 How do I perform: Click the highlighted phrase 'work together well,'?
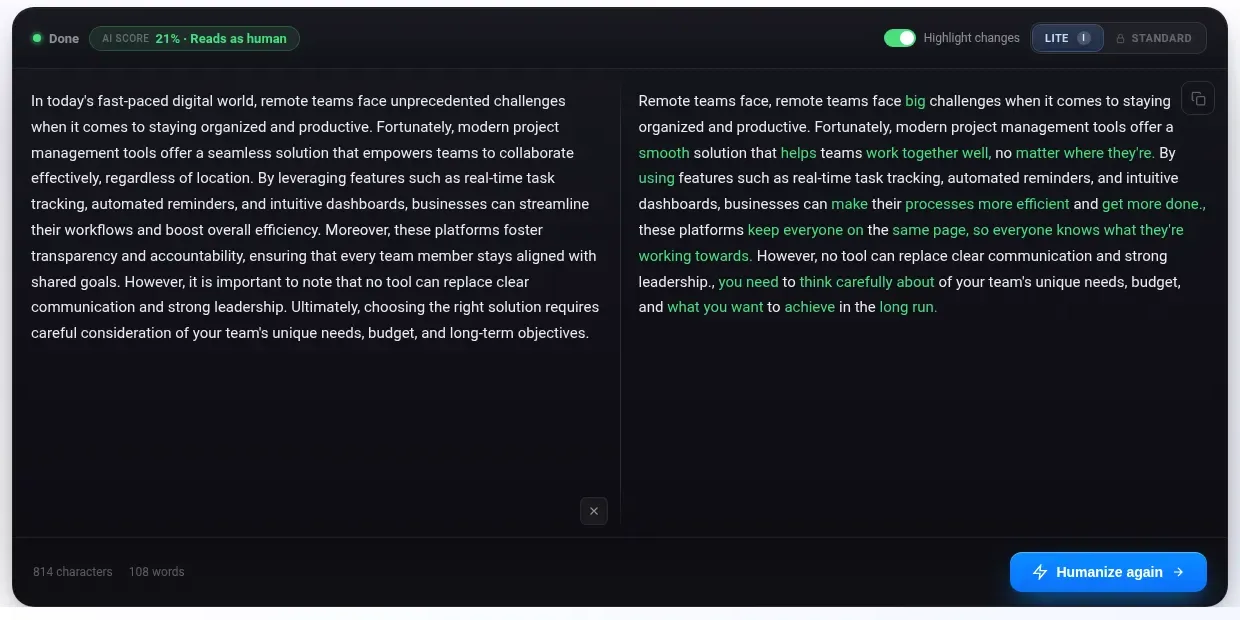[x=928, y=153]
